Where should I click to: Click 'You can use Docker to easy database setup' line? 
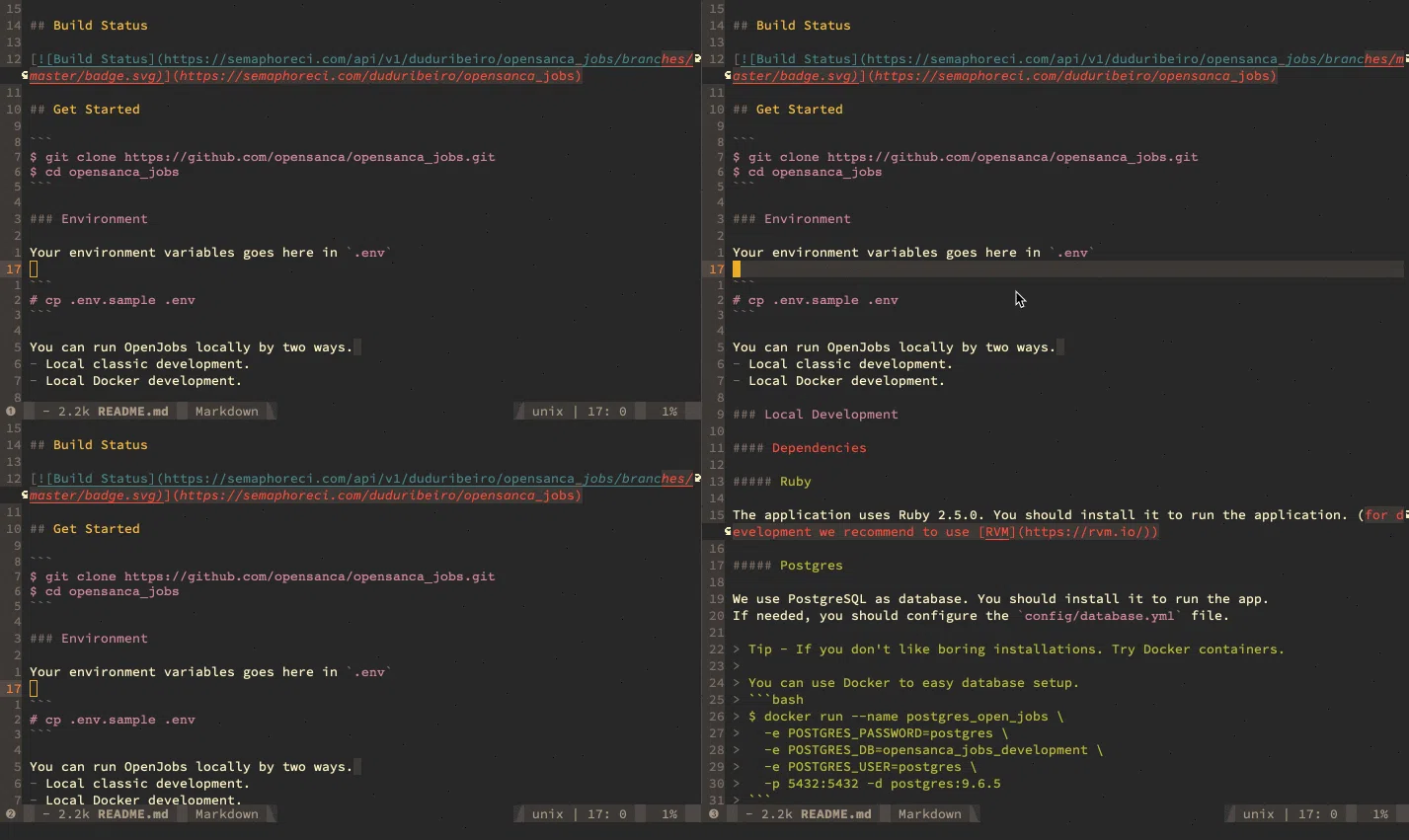(x=906, y=683)
